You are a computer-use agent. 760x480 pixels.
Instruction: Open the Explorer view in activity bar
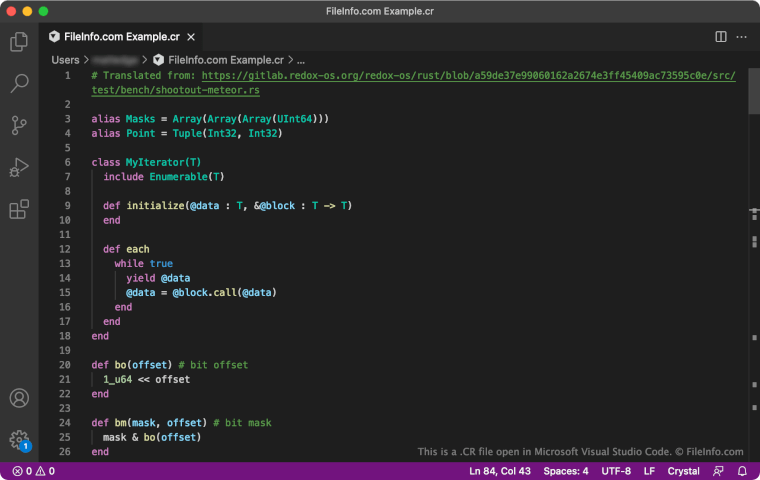click(x=19, y=42)
